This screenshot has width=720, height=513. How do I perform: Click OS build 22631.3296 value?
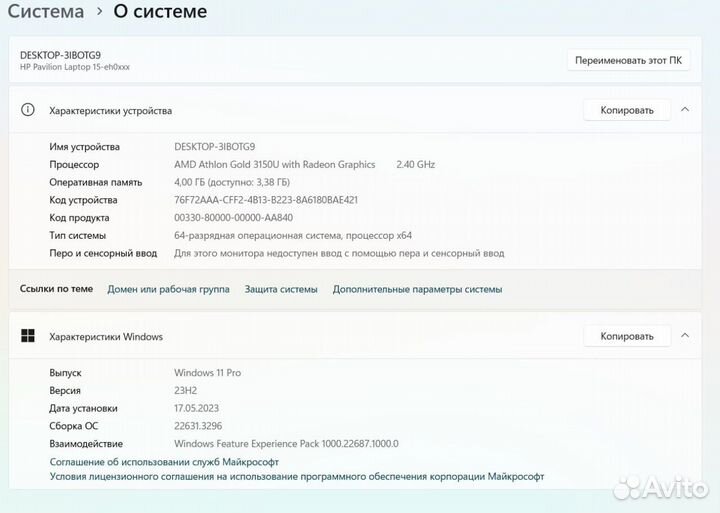pos(198,426)
